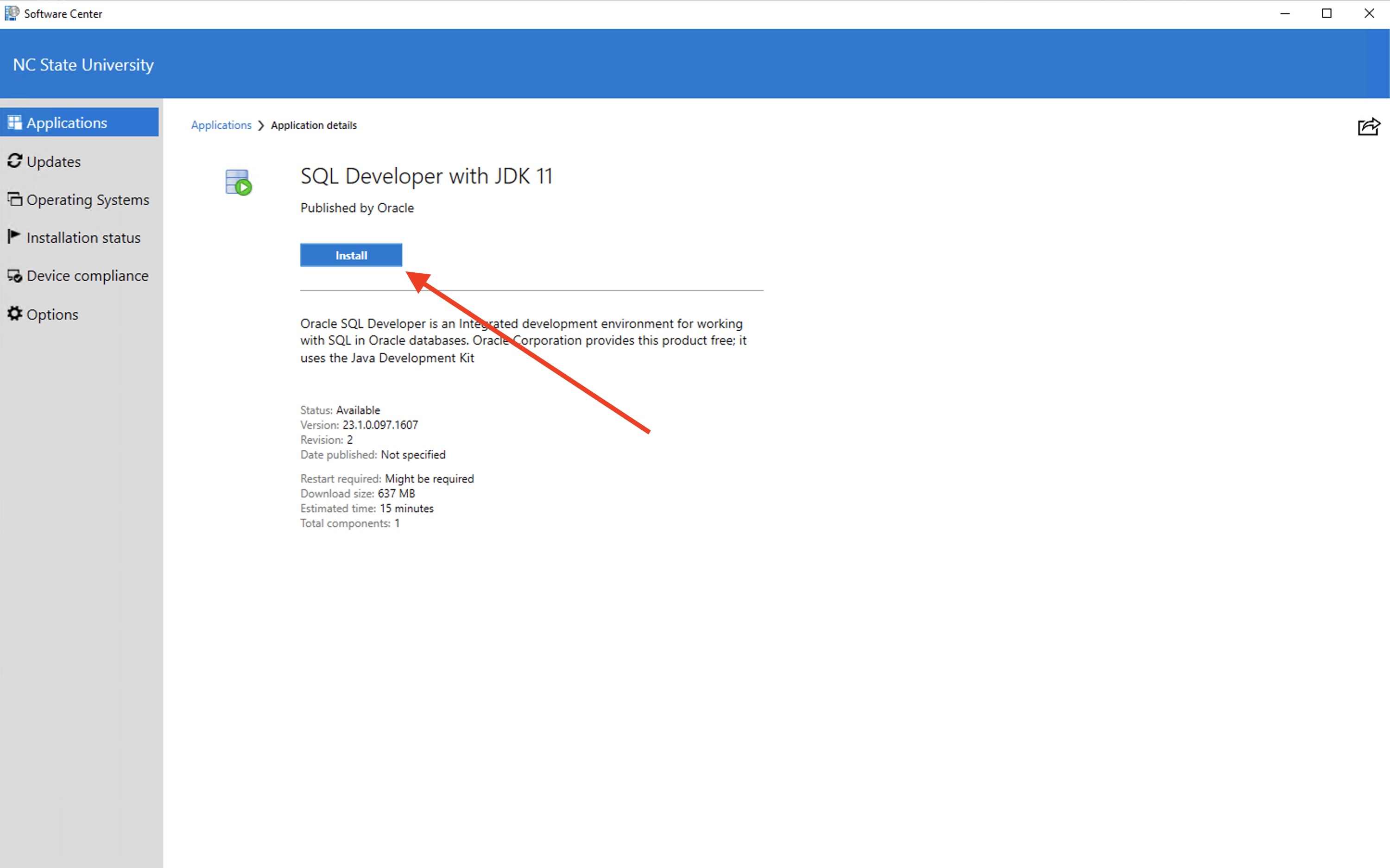Click the Applications grid icon in sidebar

14,122
